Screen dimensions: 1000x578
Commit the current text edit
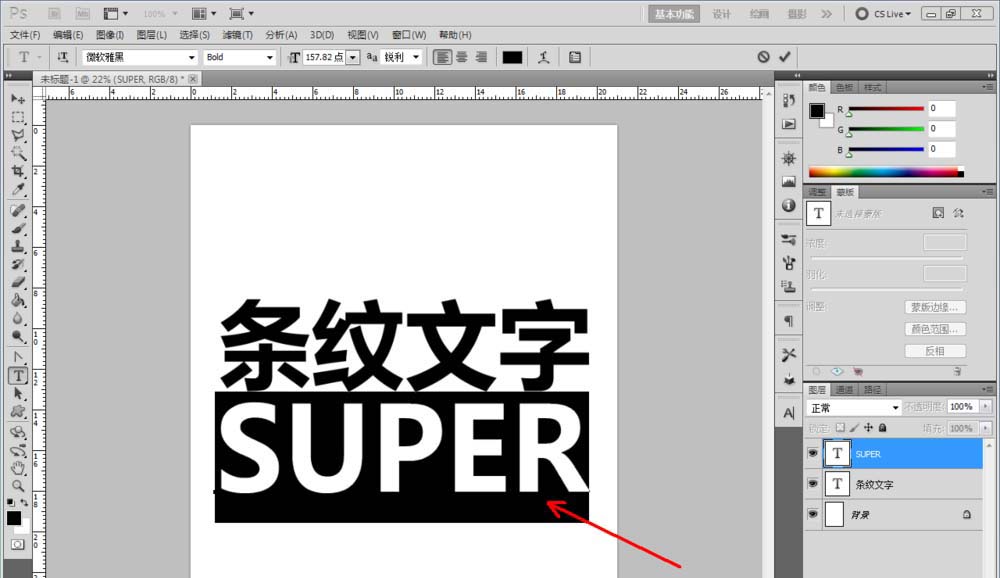point(784,58)
